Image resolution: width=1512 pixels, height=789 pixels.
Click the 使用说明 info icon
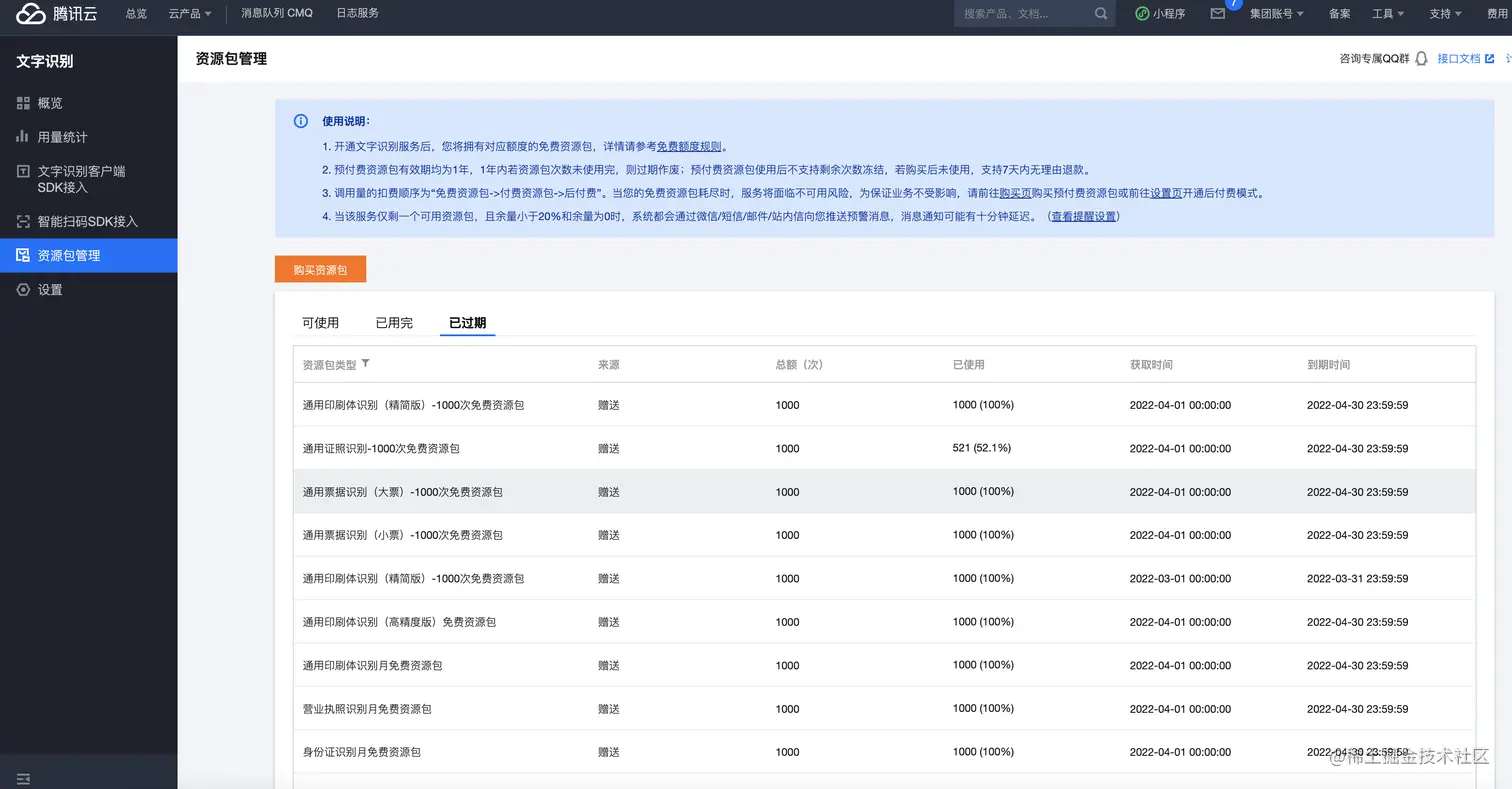tap(301, 121)
